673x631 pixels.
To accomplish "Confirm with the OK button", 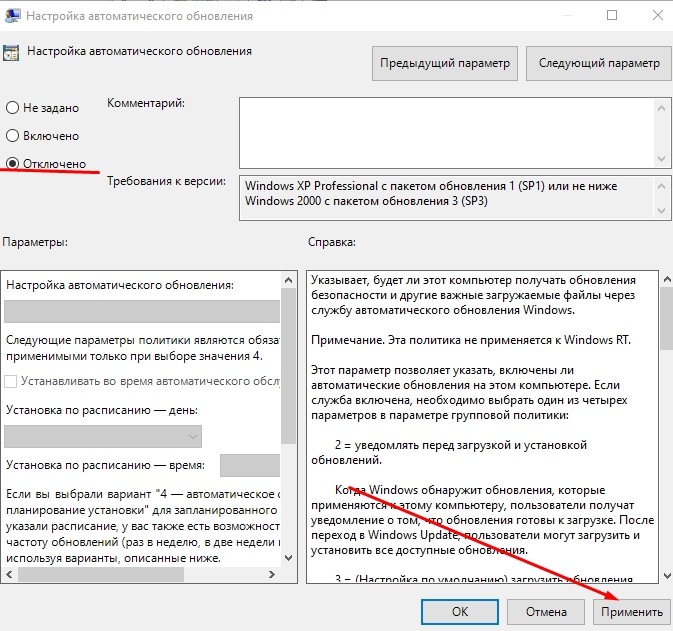I will pyautogui.click(x=460, y=612).
